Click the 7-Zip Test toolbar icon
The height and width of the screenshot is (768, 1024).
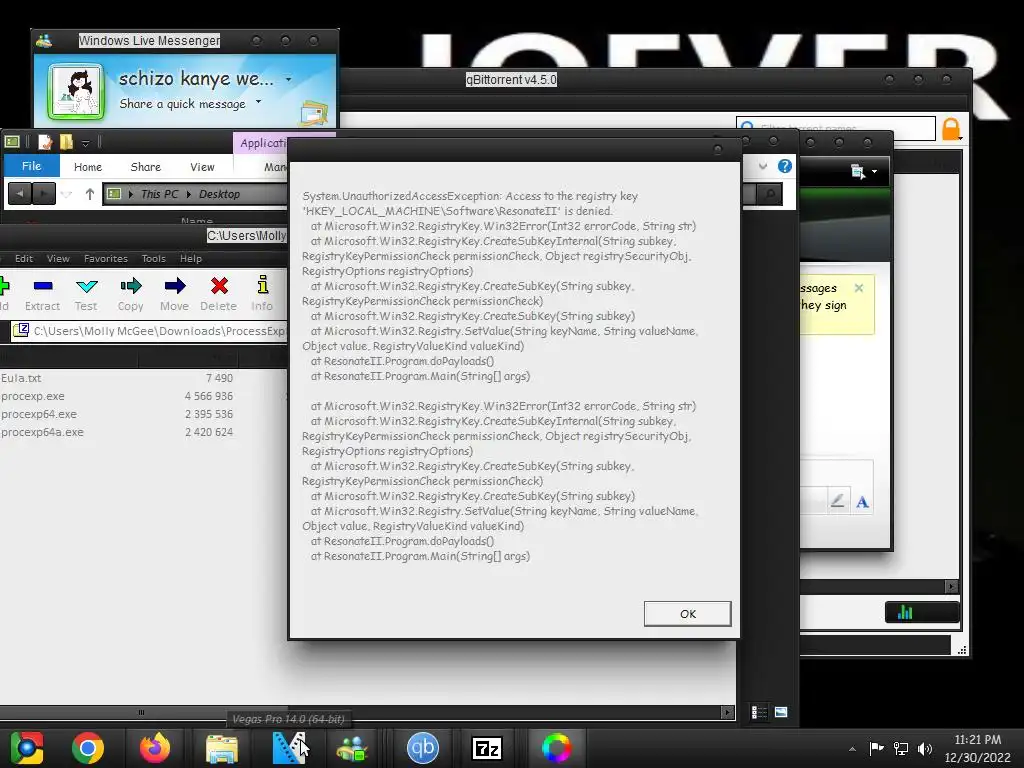[86, 294]
